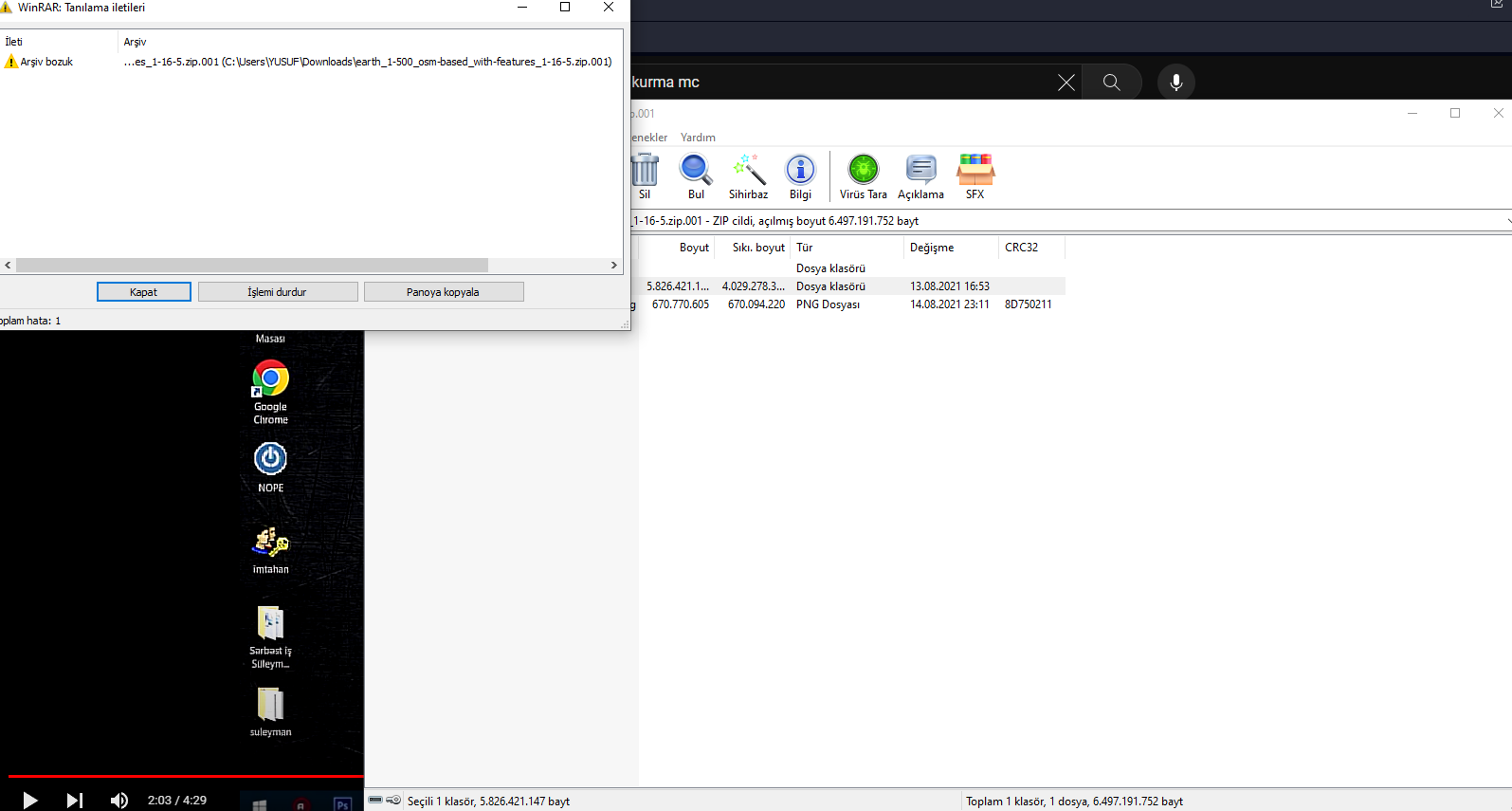1512x811 pixels.
Task: Sort the file list by the Değişme column
Action: (951, 248)
